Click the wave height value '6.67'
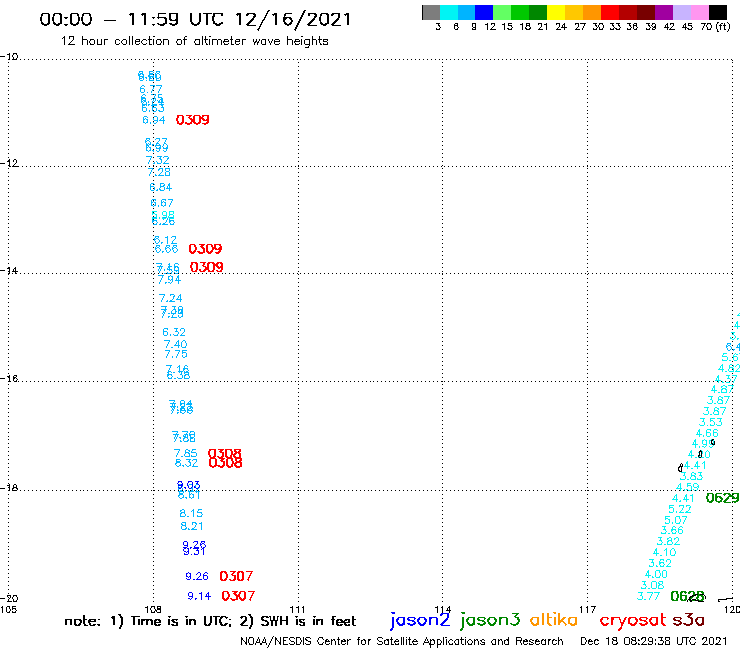The width and height of the screenshot is (740, 650). click(x=162, y=203)
